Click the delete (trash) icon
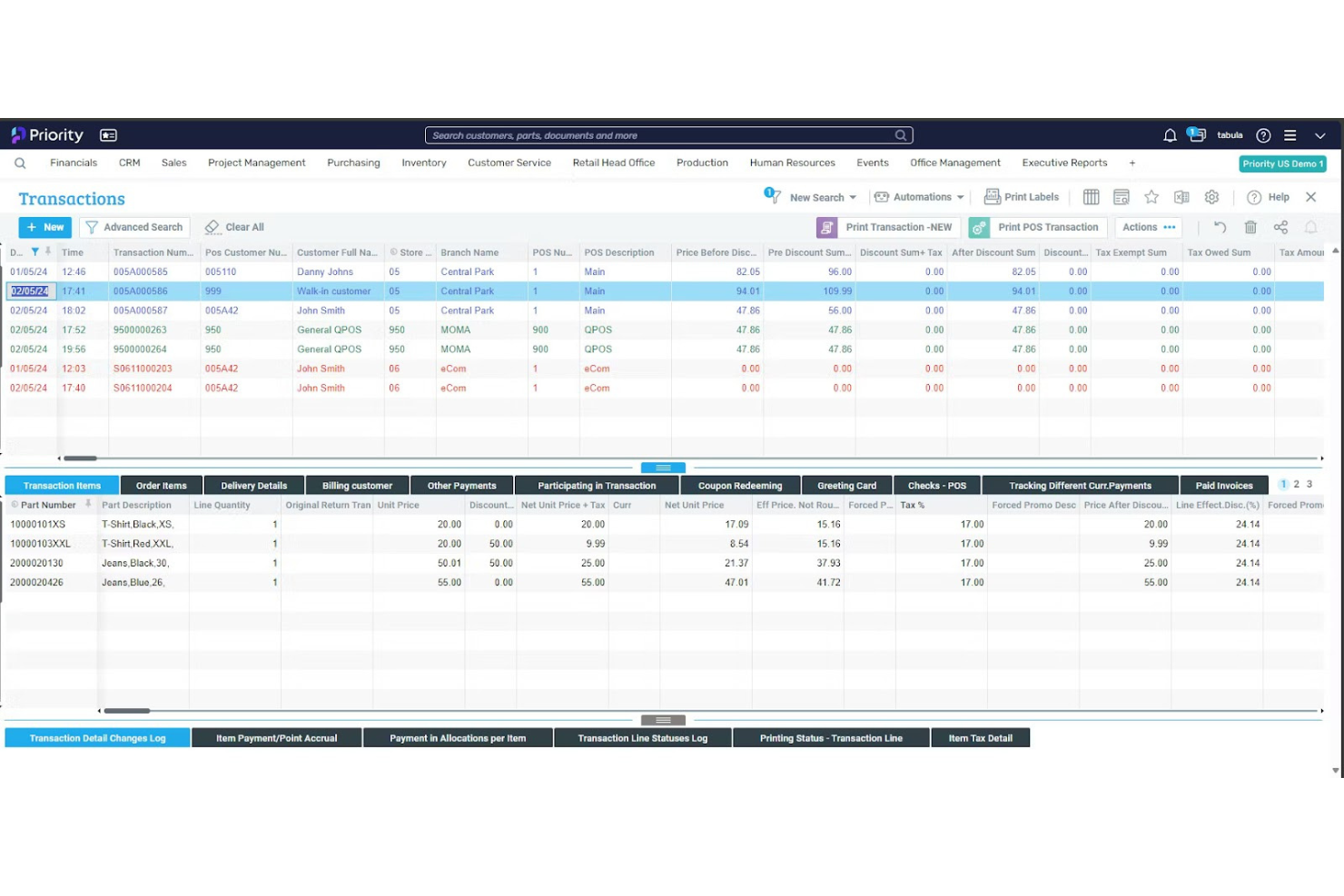 pos(1250,227)
